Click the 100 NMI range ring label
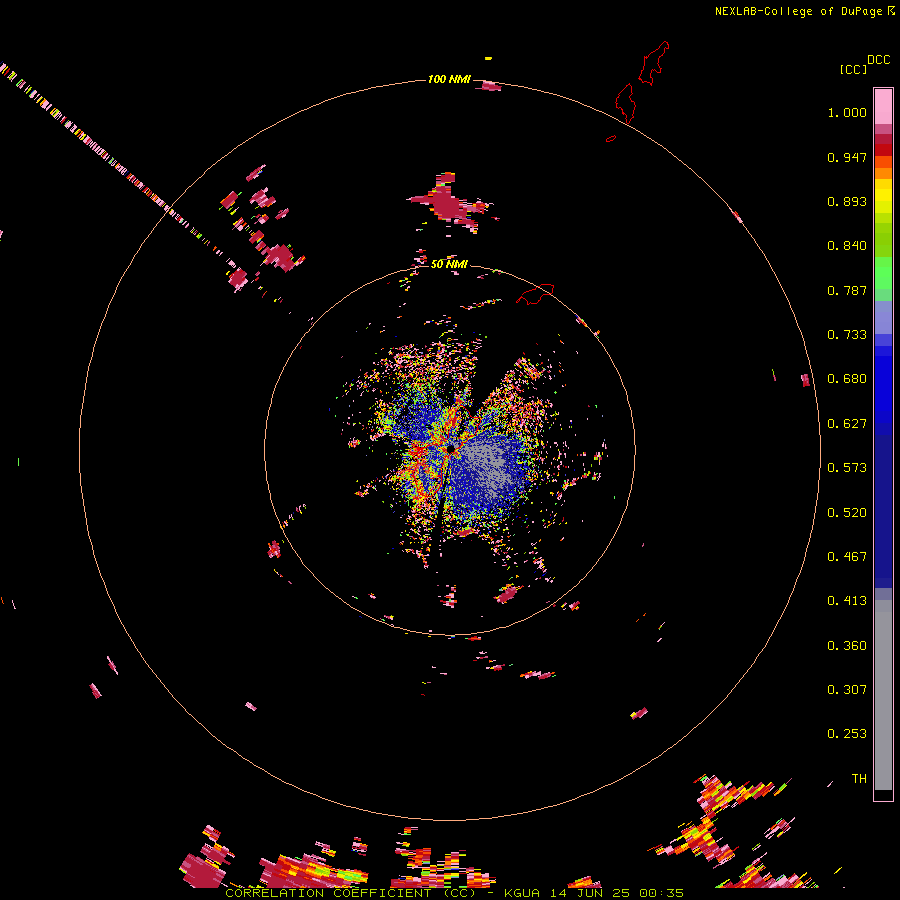 point(449,79)
